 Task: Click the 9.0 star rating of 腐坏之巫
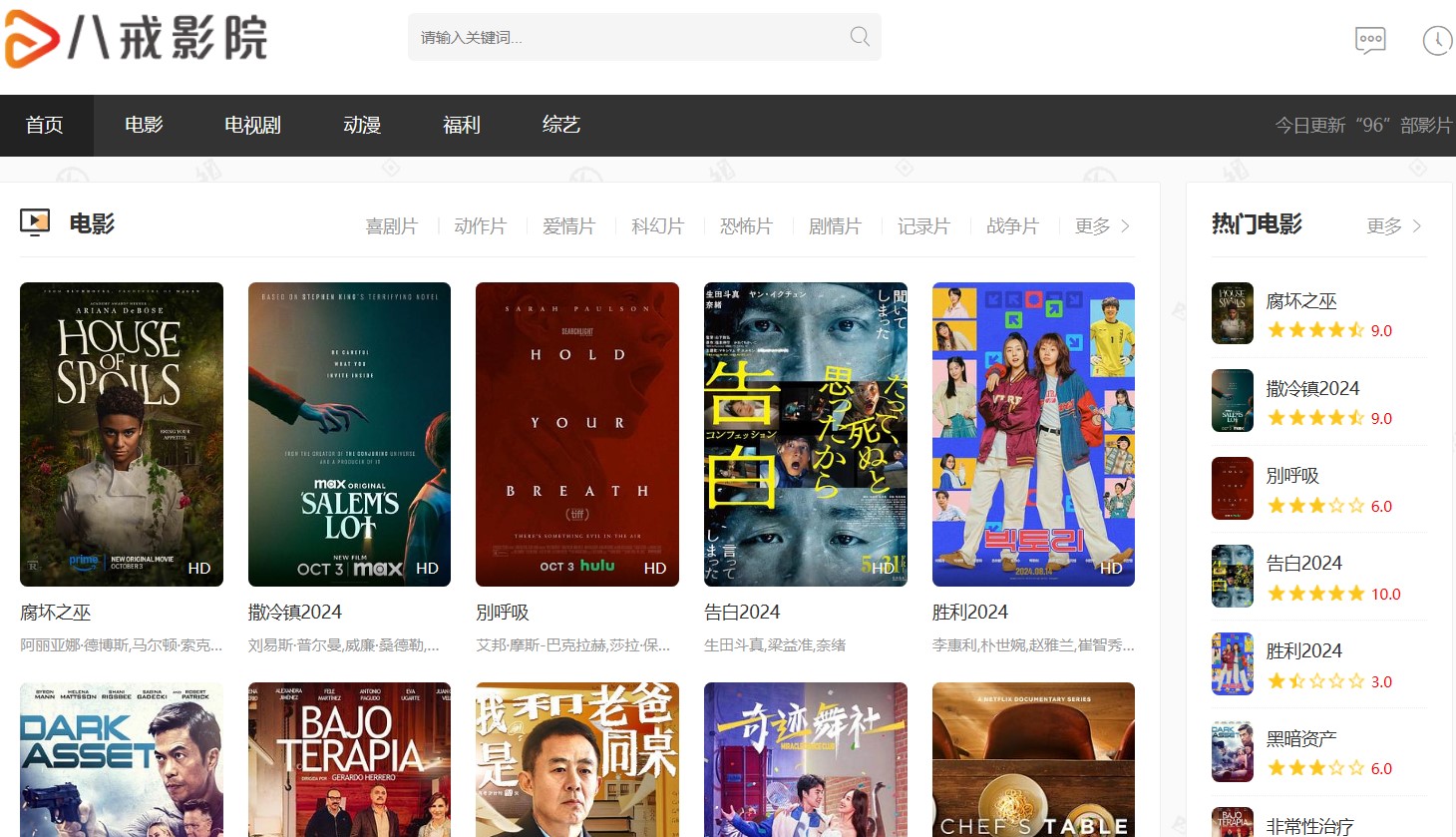click(1329, 330)
